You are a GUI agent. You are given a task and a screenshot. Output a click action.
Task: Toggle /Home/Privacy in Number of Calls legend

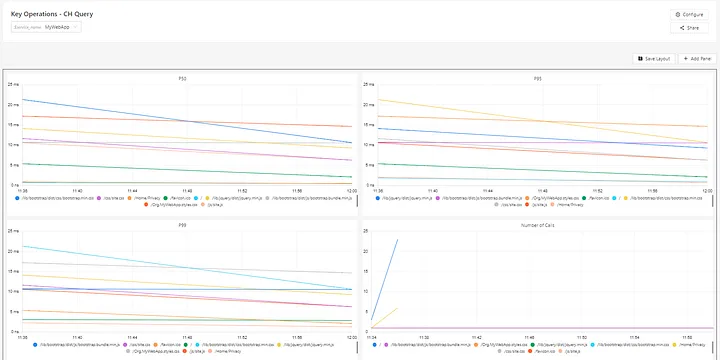click(x=688, y=344)
